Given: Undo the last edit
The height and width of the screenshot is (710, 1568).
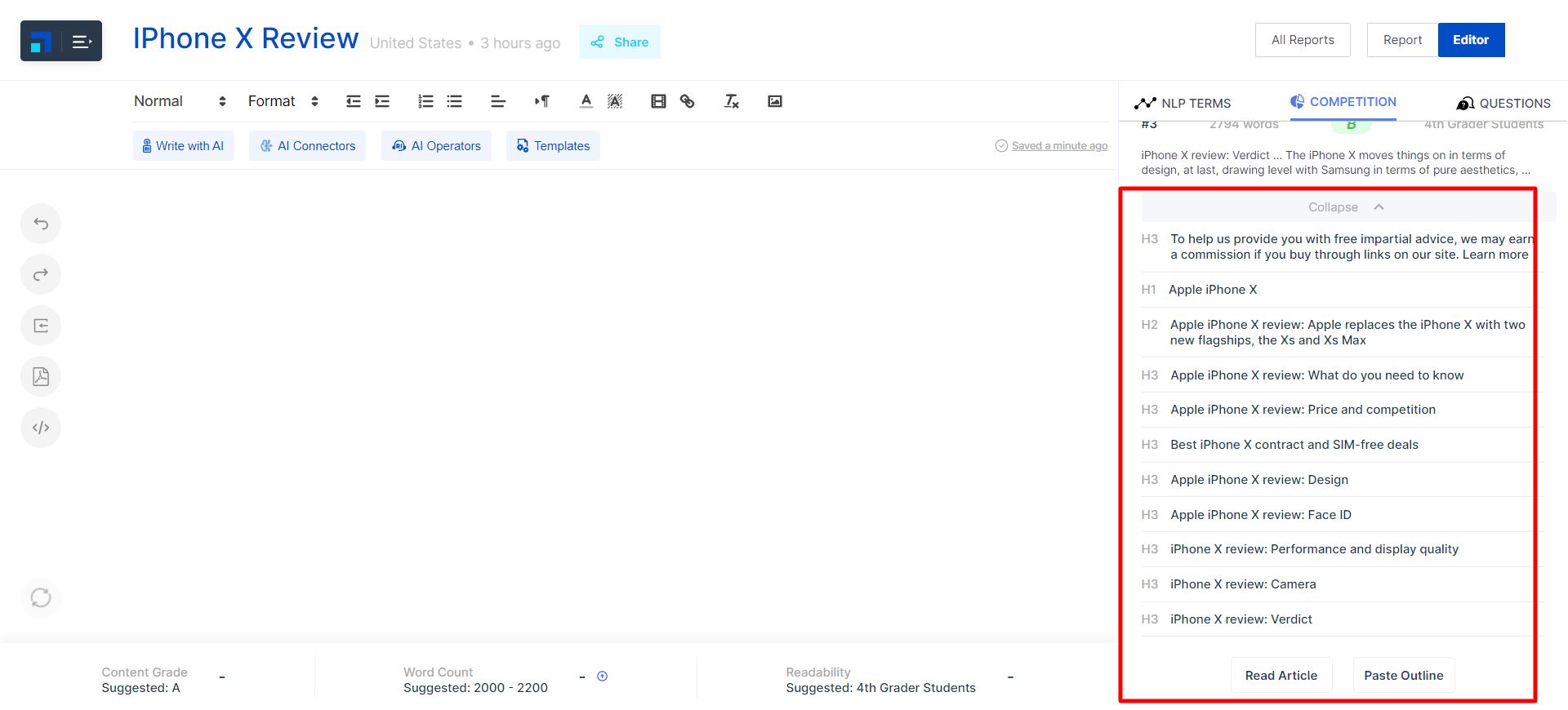Looking at the screenshot, I should click(41, 224).
